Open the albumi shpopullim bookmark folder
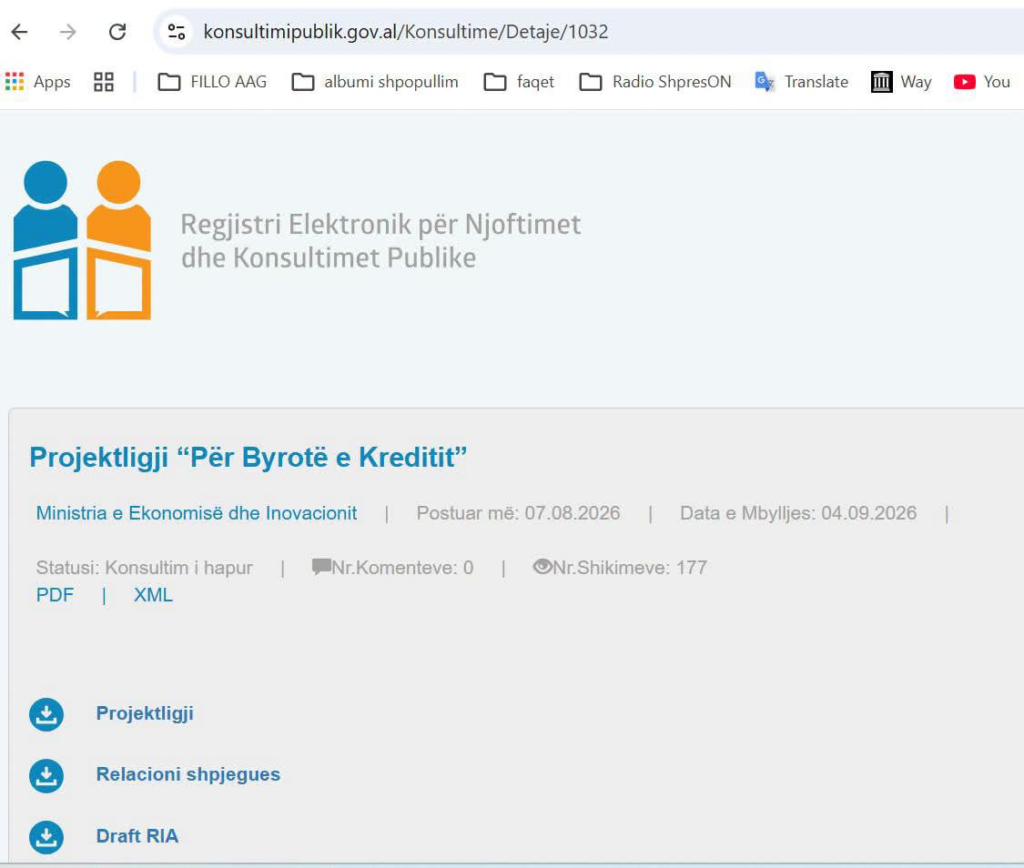 click(x=375, y=82)
